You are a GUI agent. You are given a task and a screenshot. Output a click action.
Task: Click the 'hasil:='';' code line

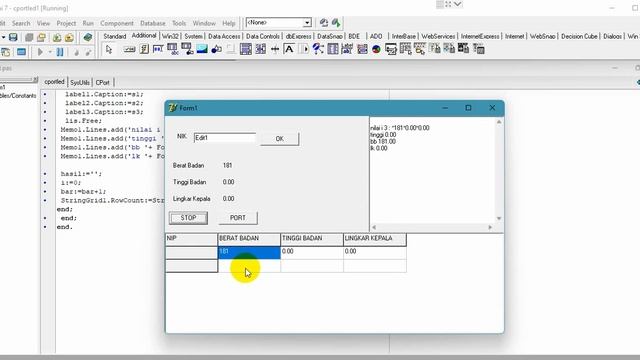click(x=81, y=174)
